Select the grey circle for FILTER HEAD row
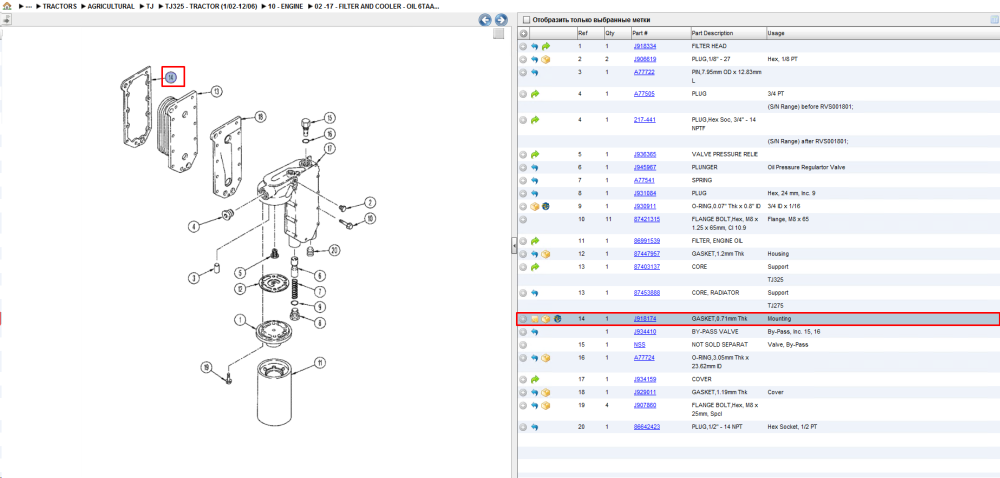Screen dimensions: 1000x478 (523, 47)
